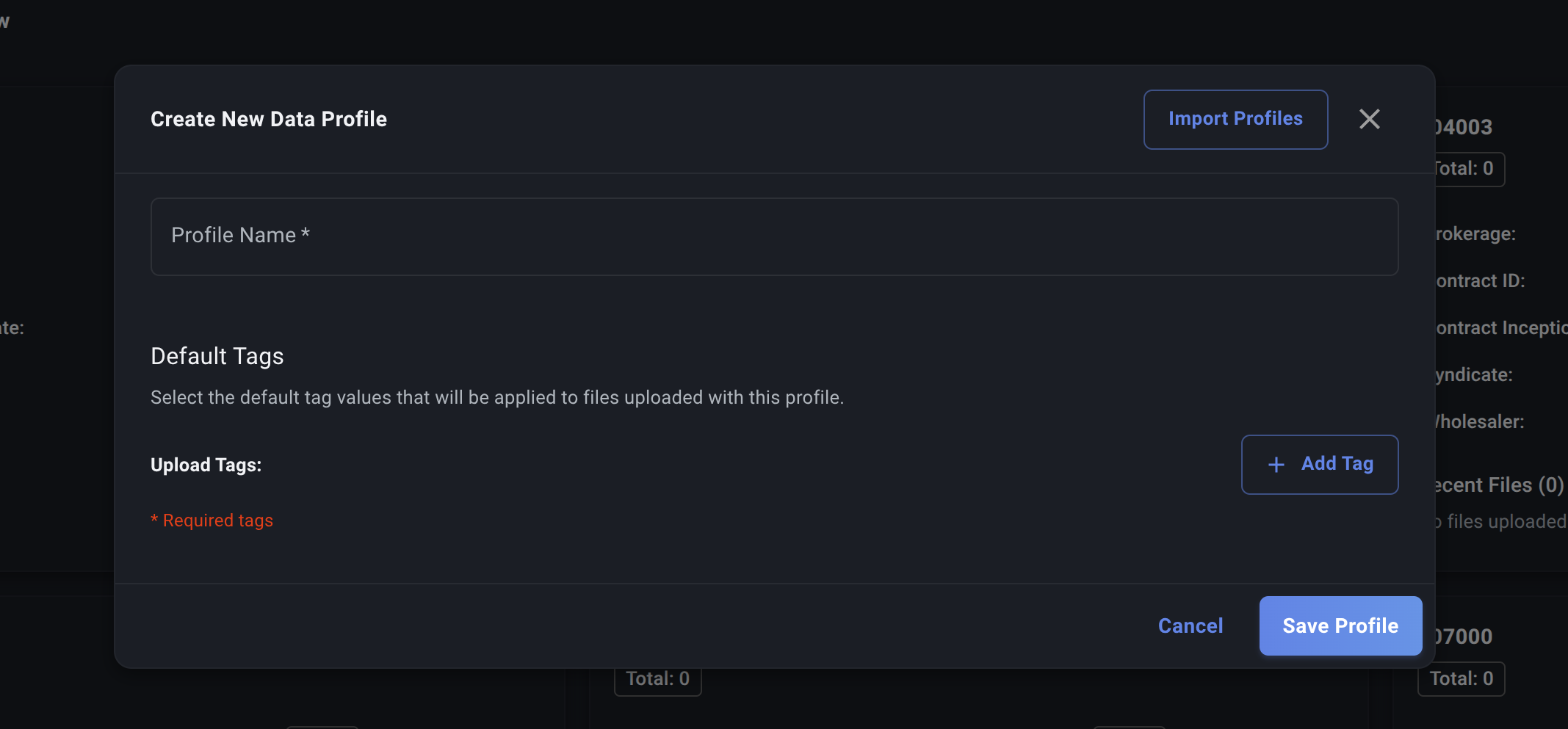The image size is (1568, 729).
Task: Click the Recent Files (0) heading
Action: coord(1500,485)
